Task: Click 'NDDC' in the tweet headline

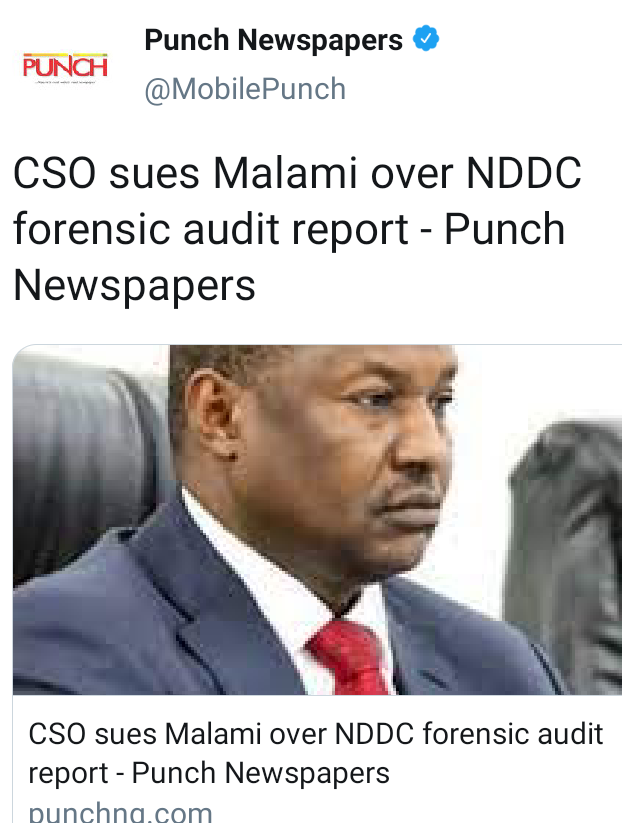Action: click(x=524, y=173)
